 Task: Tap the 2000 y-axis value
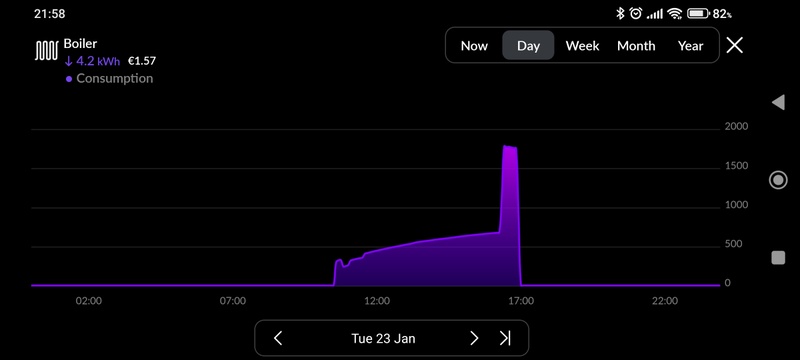pos(736,126)
